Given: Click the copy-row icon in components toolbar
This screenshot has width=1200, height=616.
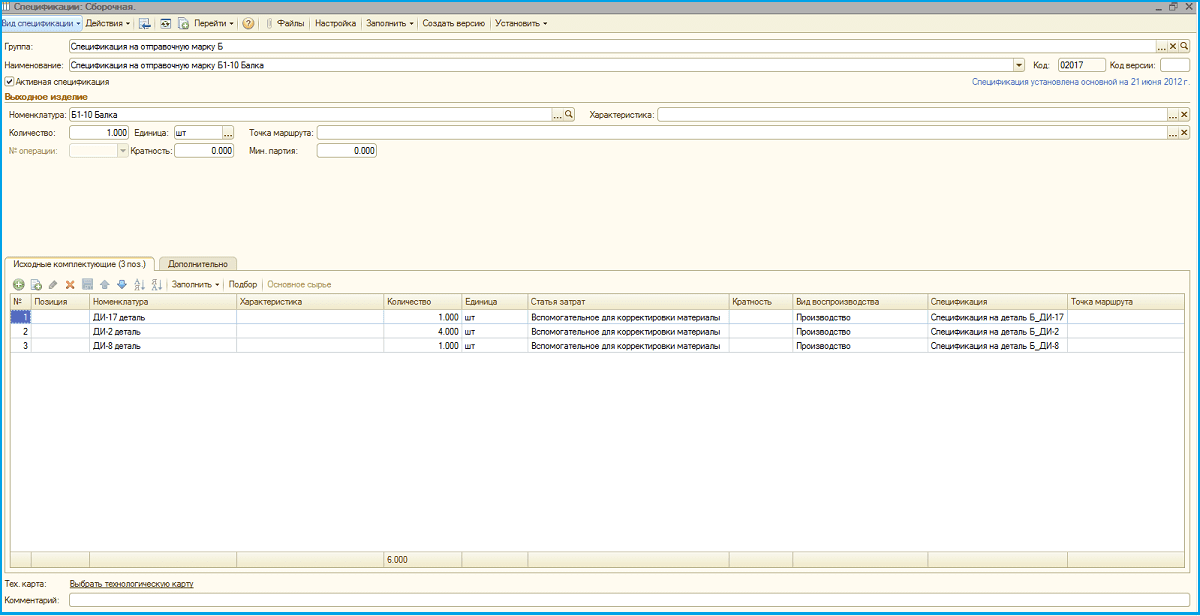Looking at the screenshot, I should point(36,285).
